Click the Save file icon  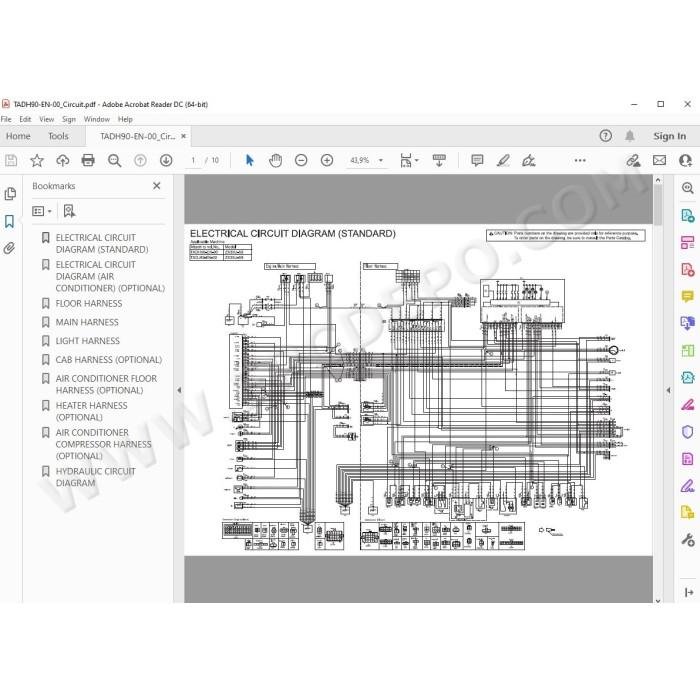click(x=11, y=160)
